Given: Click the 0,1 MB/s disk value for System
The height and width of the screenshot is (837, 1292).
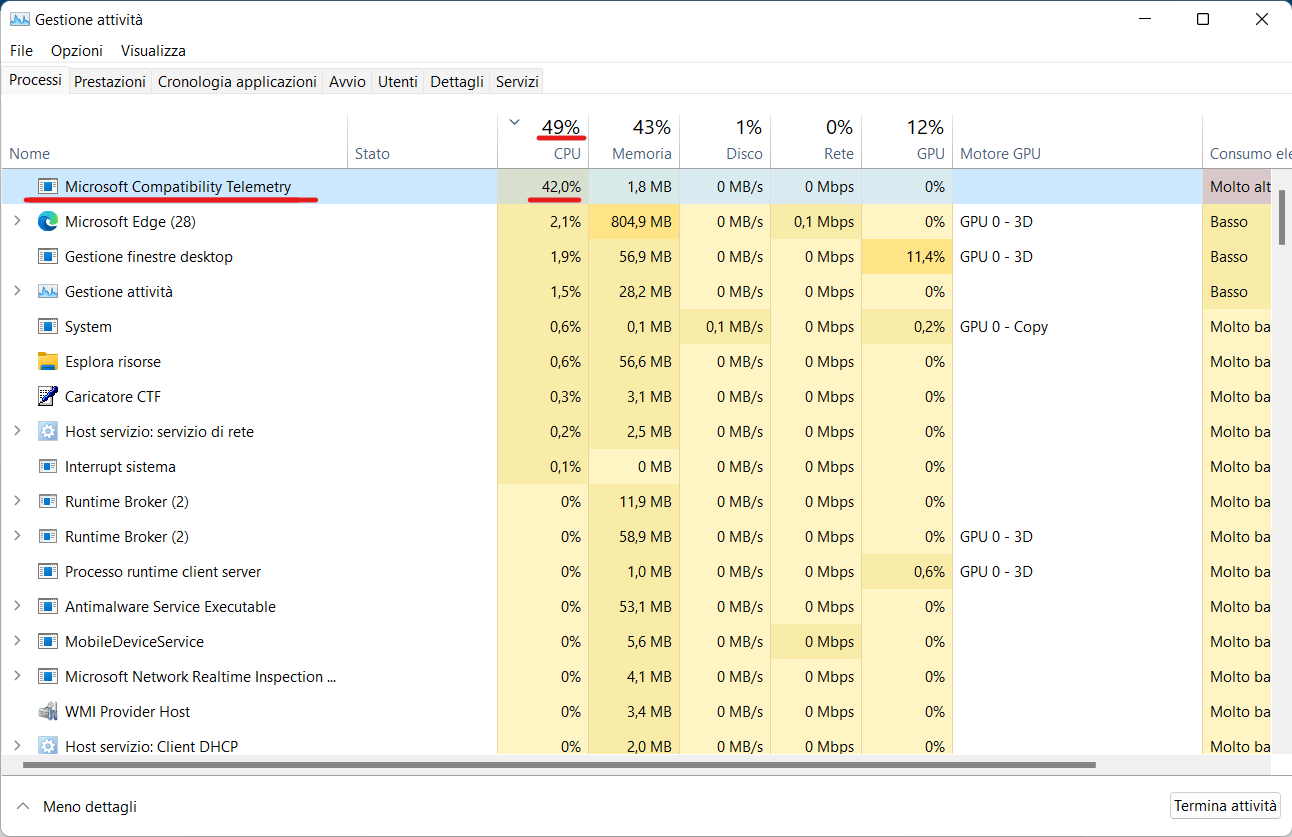Looking at the screenshot, I should point(725,326).
